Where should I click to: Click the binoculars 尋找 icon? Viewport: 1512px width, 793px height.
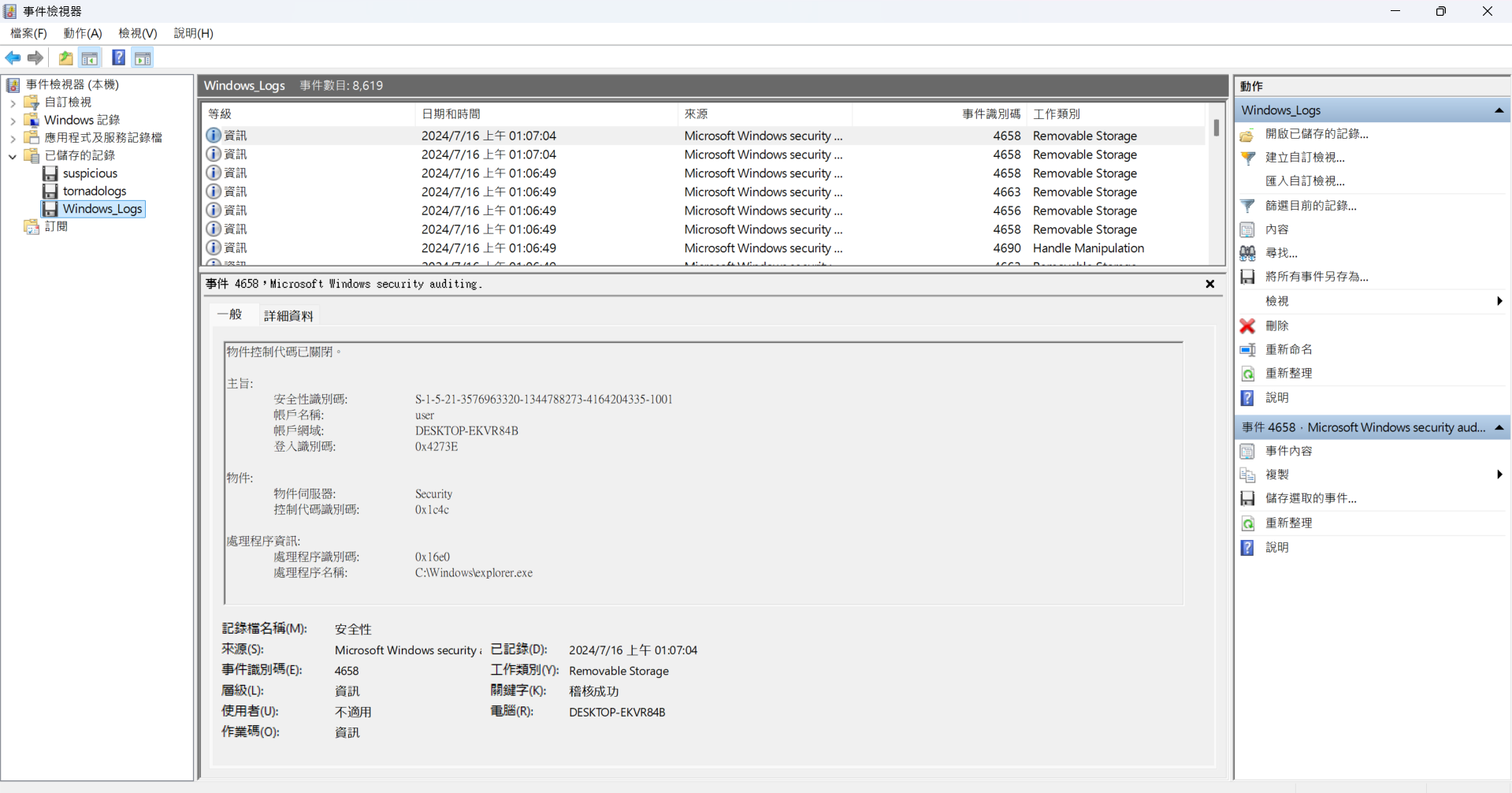point(1247,253)
